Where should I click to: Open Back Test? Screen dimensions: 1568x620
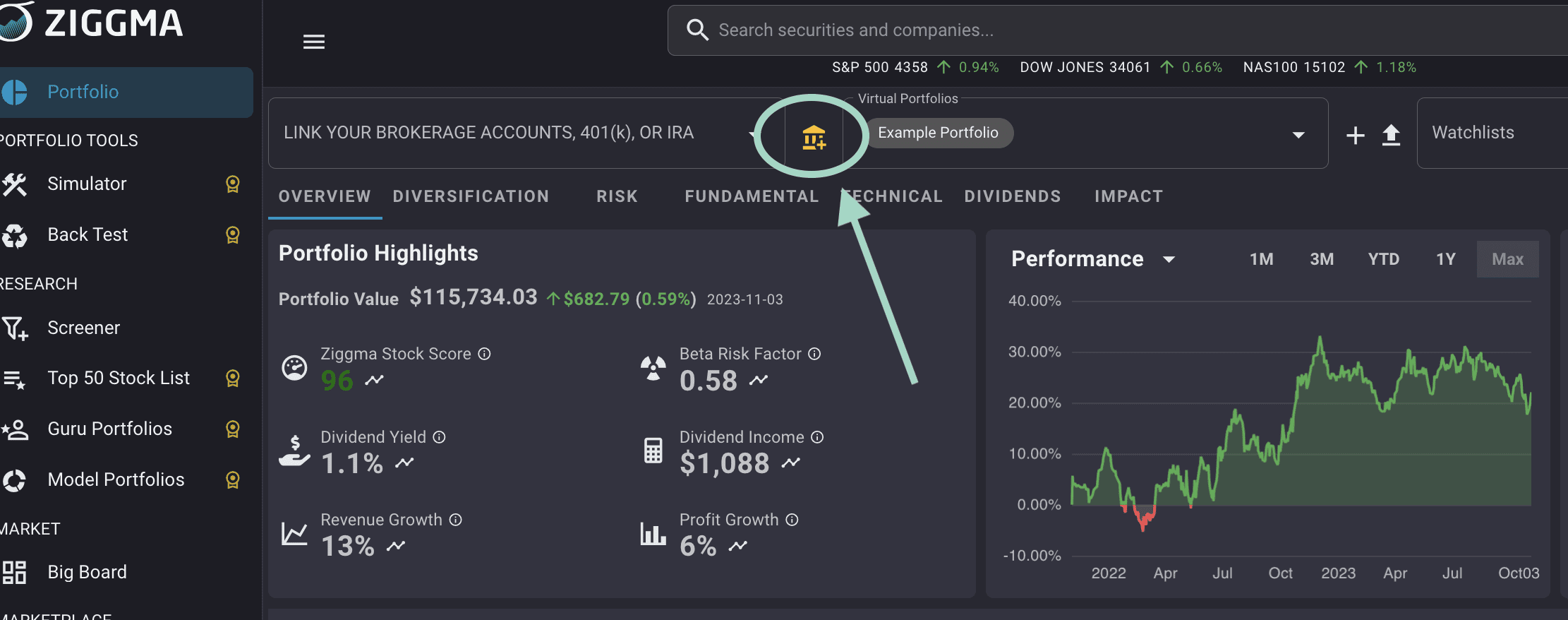tap(88, 234)
